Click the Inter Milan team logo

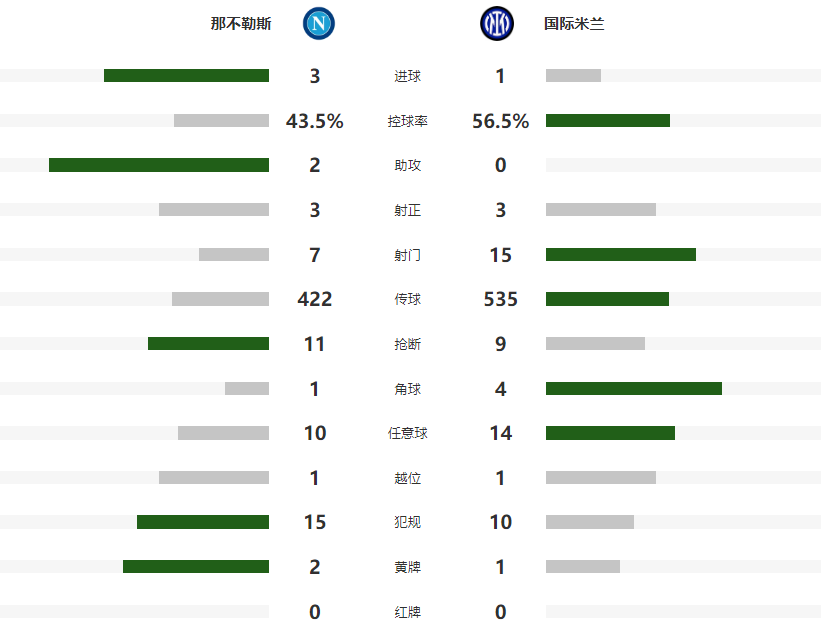coord(496,24)
